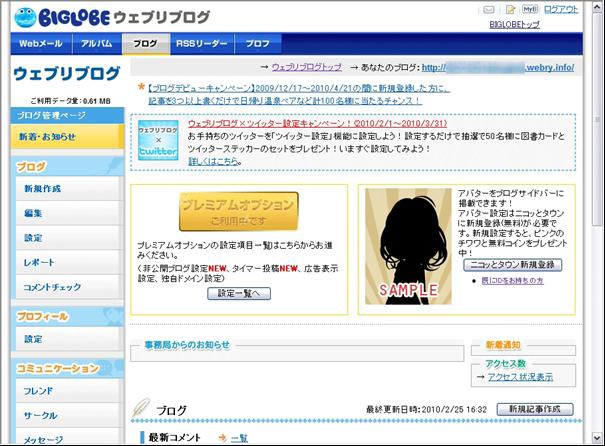Open 設定 under the プロフィール section
Image resolution: width=605 pixels, height=446 pixels.
click(x=69, y=339)
